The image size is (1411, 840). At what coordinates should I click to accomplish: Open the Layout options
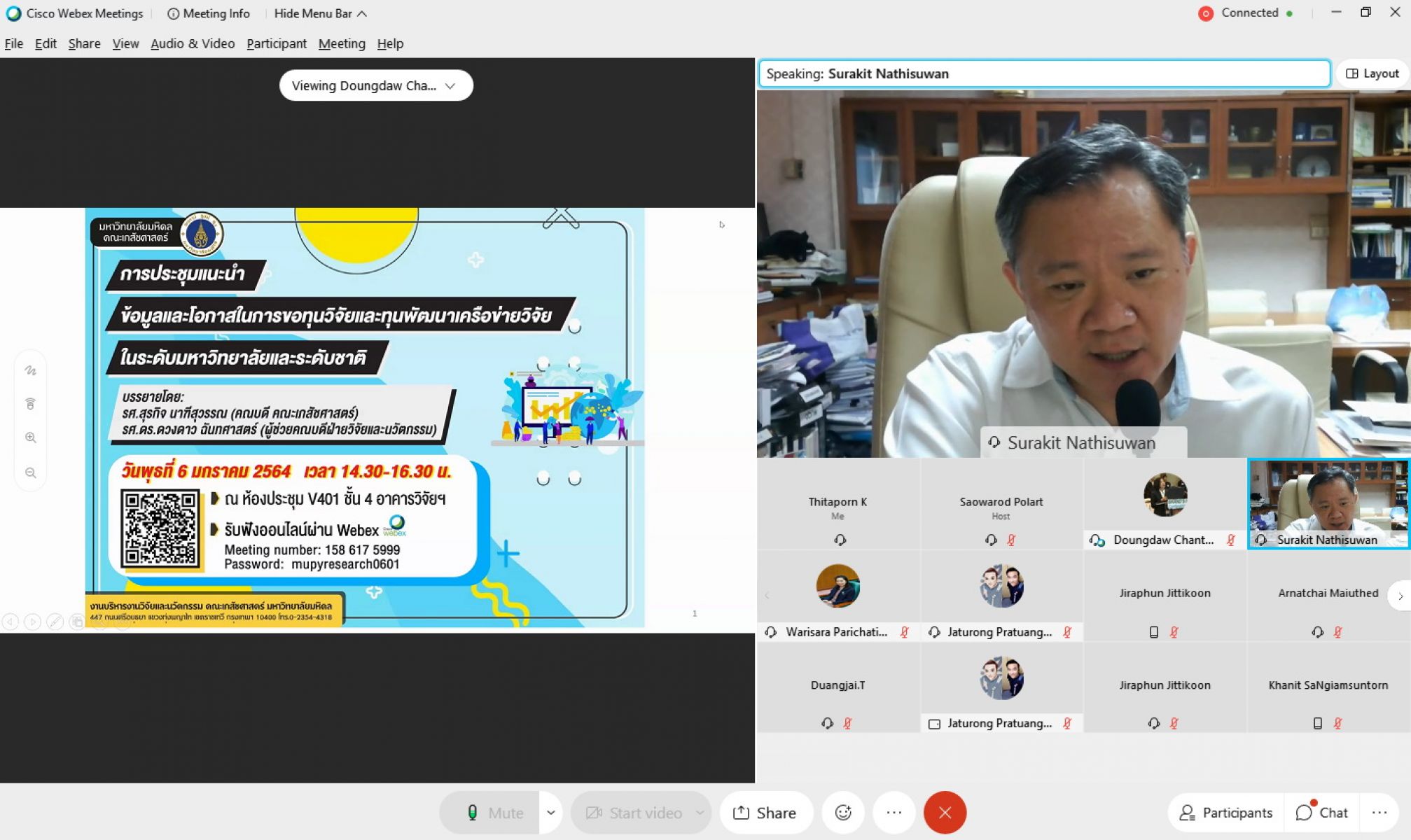coord(1372,73)
